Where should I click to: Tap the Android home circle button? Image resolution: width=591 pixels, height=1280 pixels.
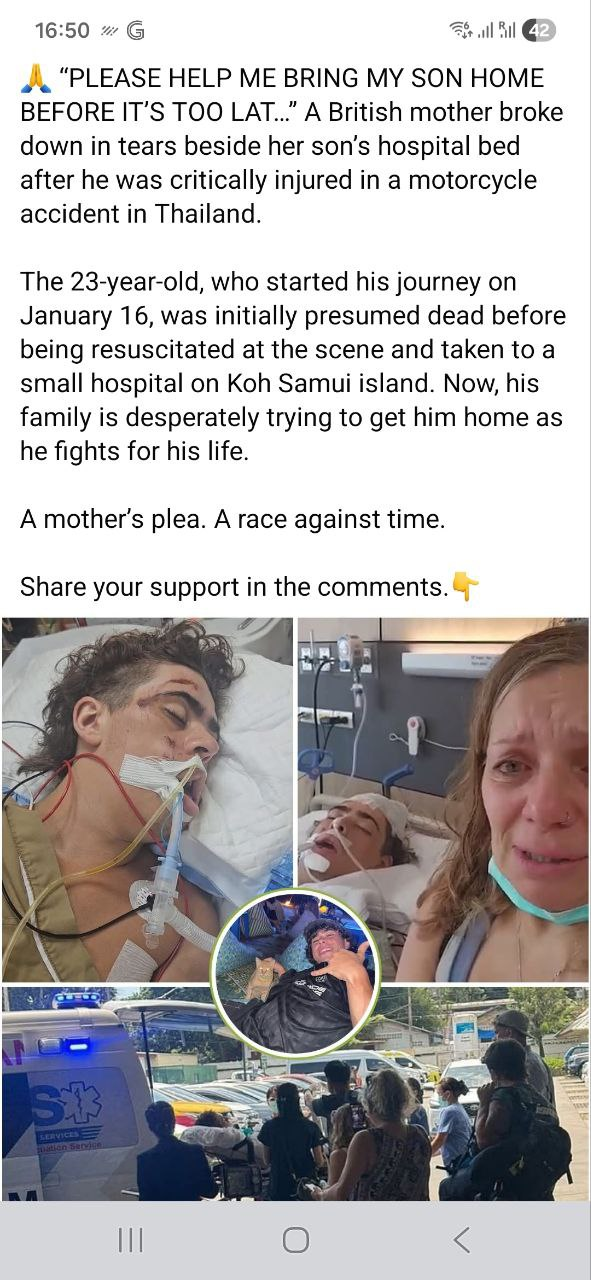coord(295,1240)
